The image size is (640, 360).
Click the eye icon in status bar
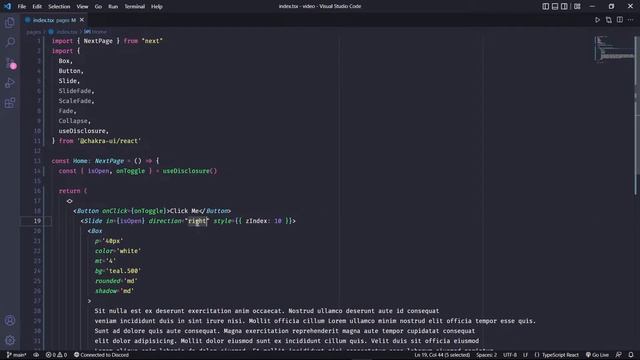point(36,355)
